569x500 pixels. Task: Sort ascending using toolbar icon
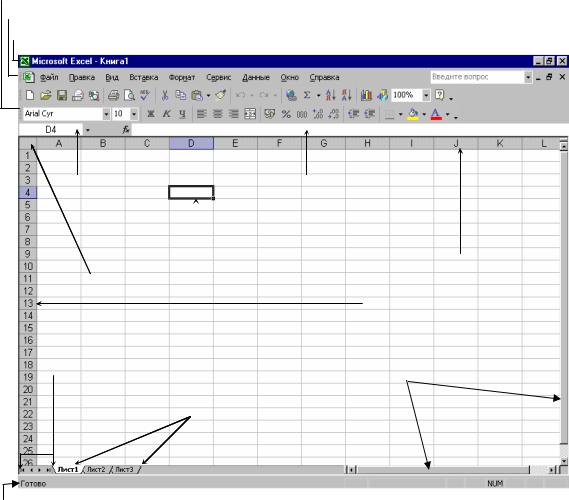click(x=331, y=95)
